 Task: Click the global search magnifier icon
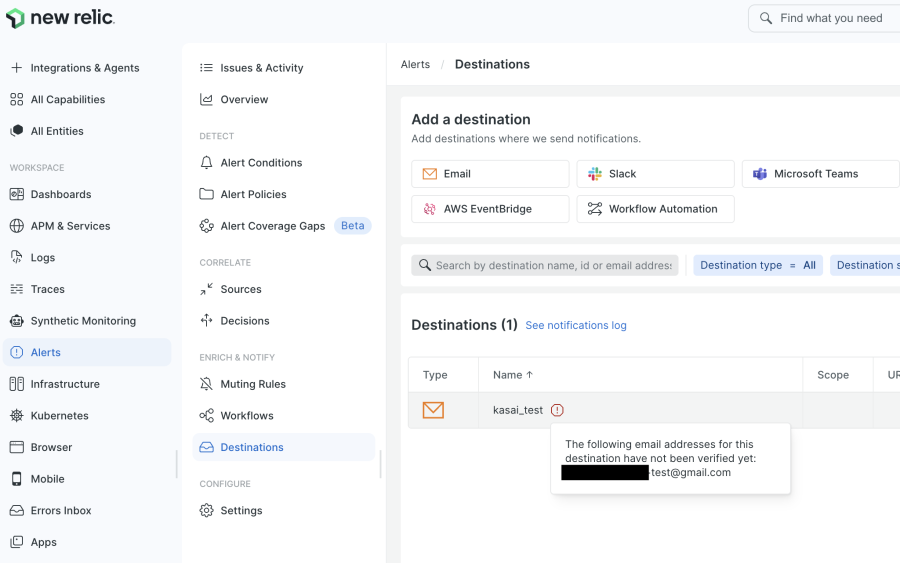tap(766, 18)
